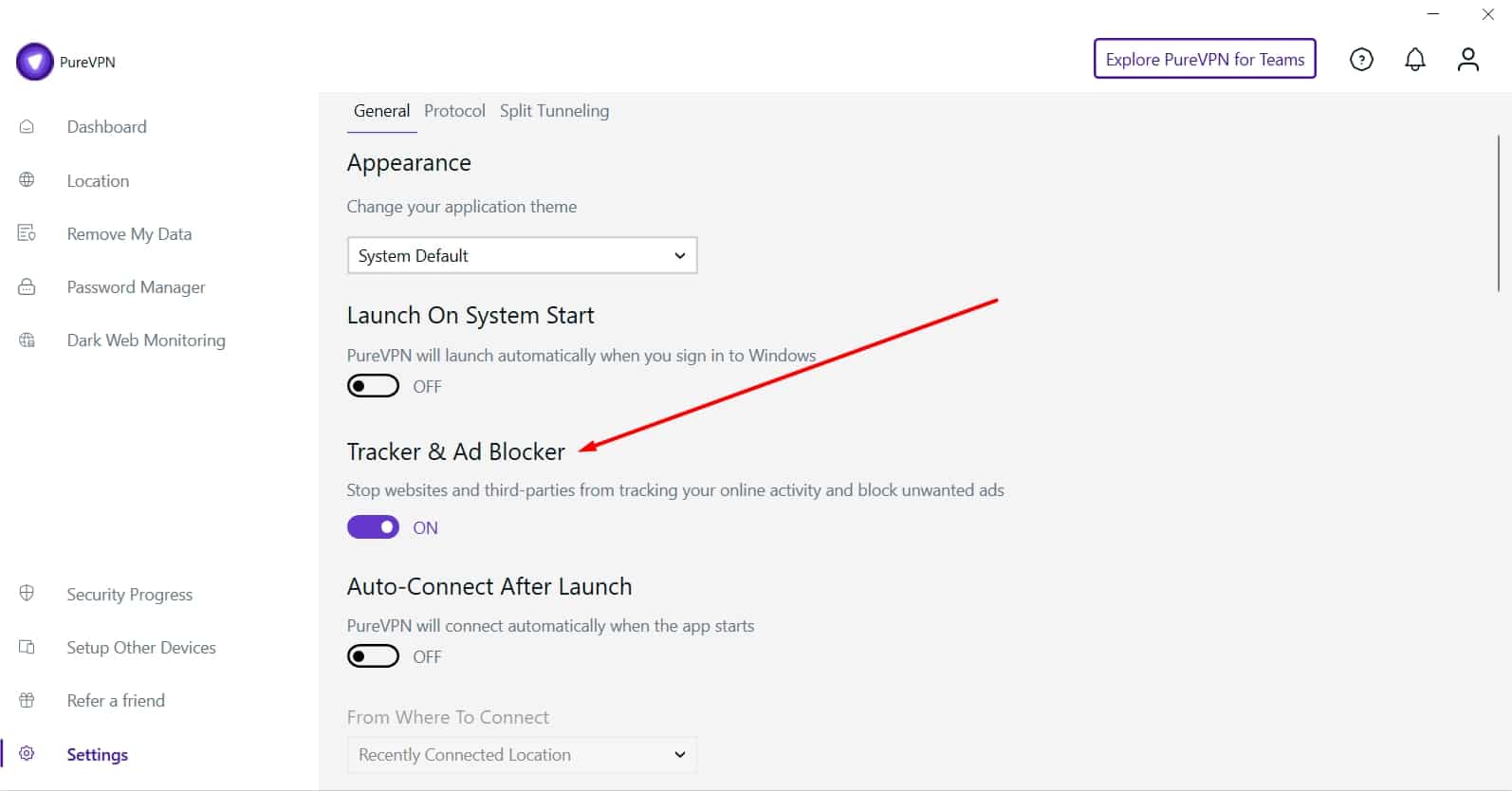Open Dark Web Monitoring page
This screenshot has height=791, width=1512.
146,340
